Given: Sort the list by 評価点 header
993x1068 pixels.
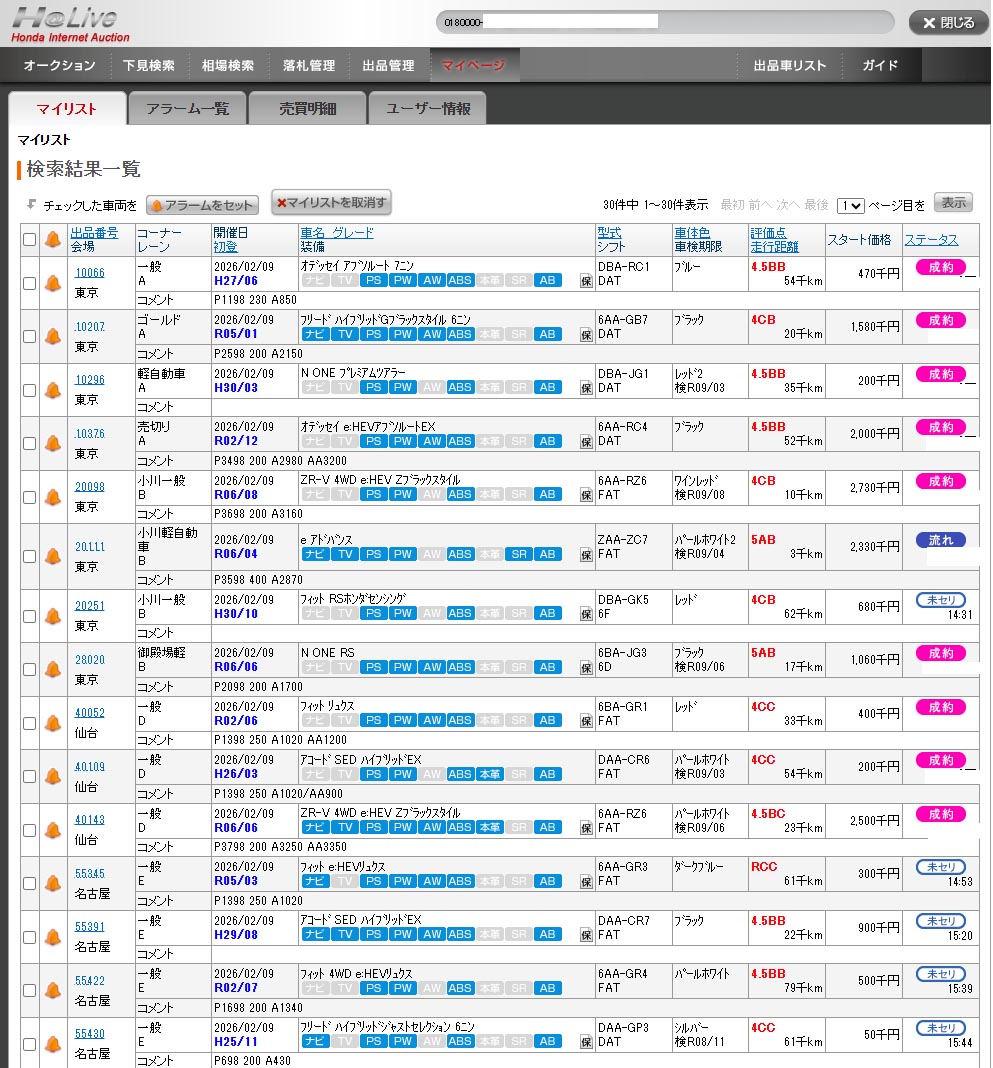Looking at the screenshot, I should [768, 233].
